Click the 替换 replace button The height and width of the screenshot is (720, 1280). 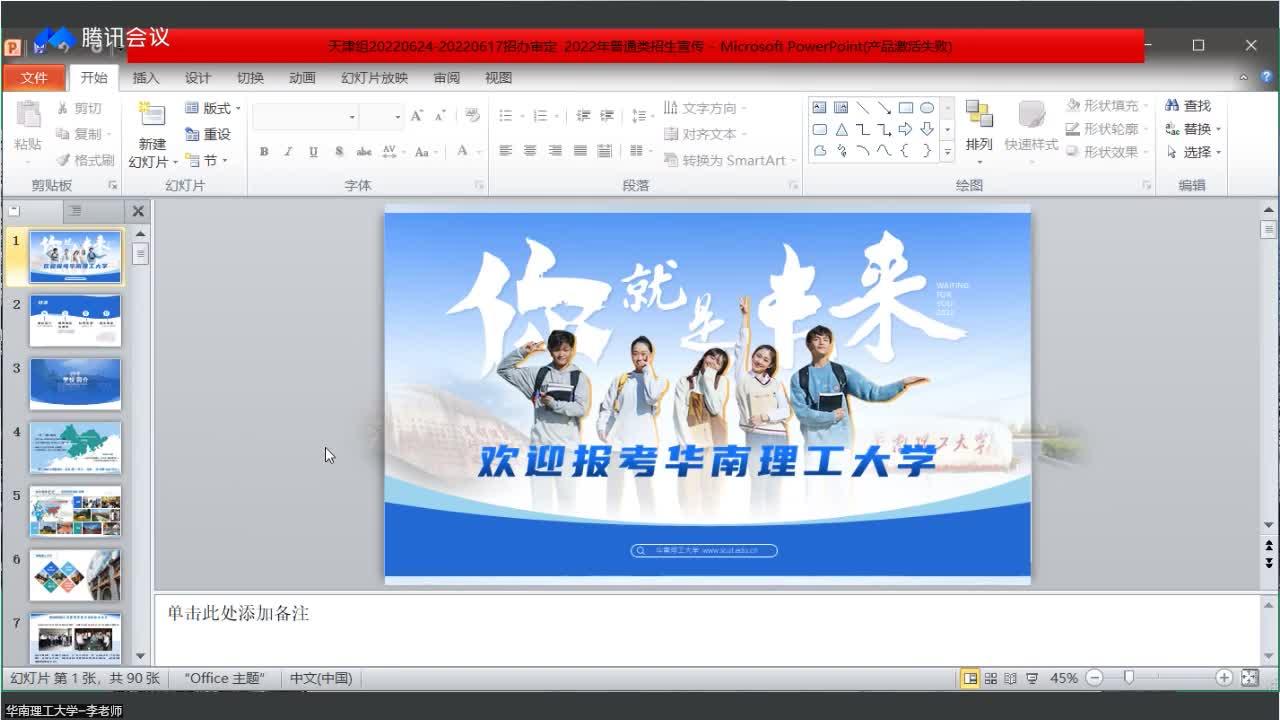[1192, 129]
